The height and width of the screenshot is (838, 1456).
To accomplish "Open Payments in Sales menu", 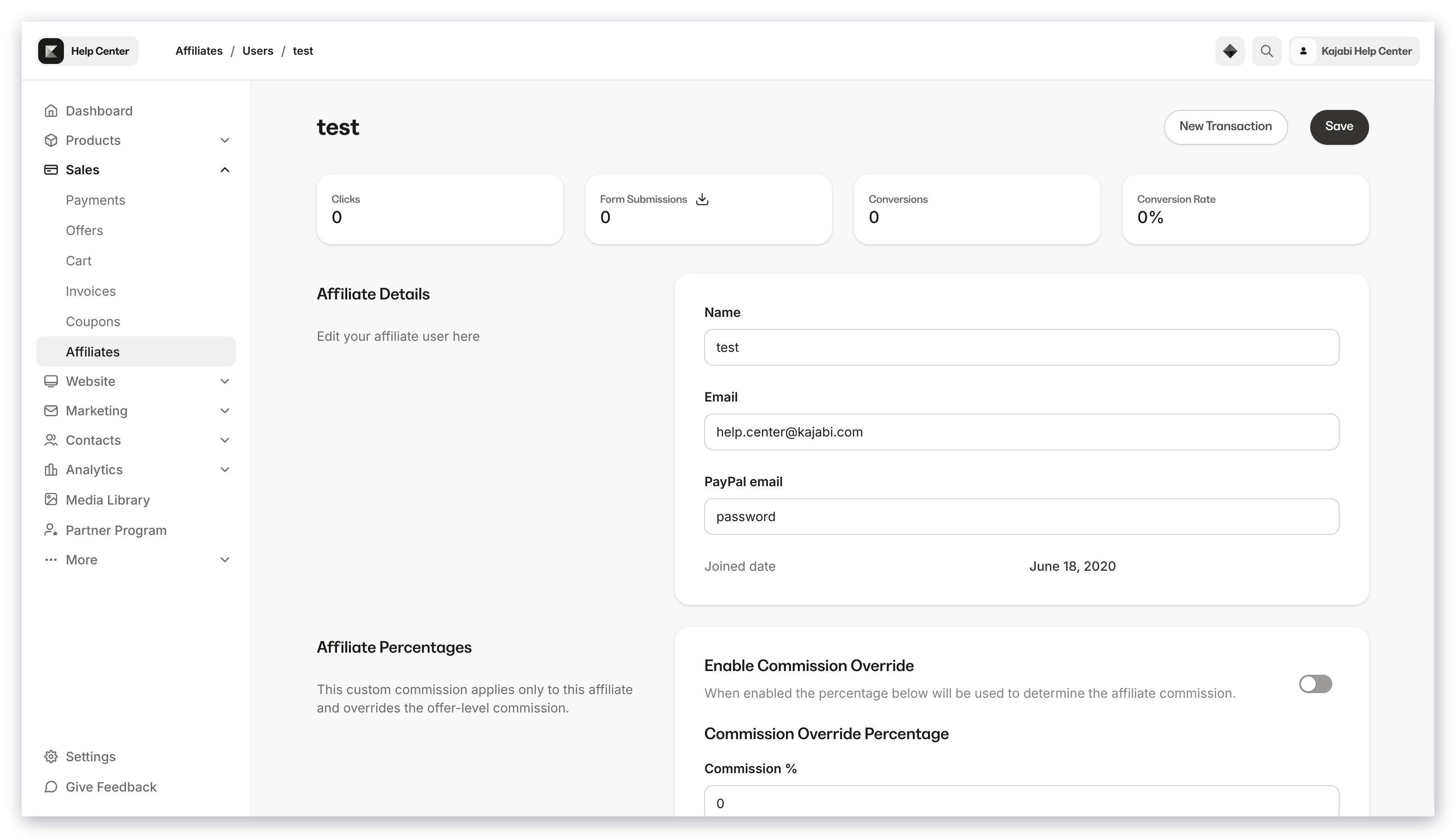I will pyautogui.click(x=96, y=200).
